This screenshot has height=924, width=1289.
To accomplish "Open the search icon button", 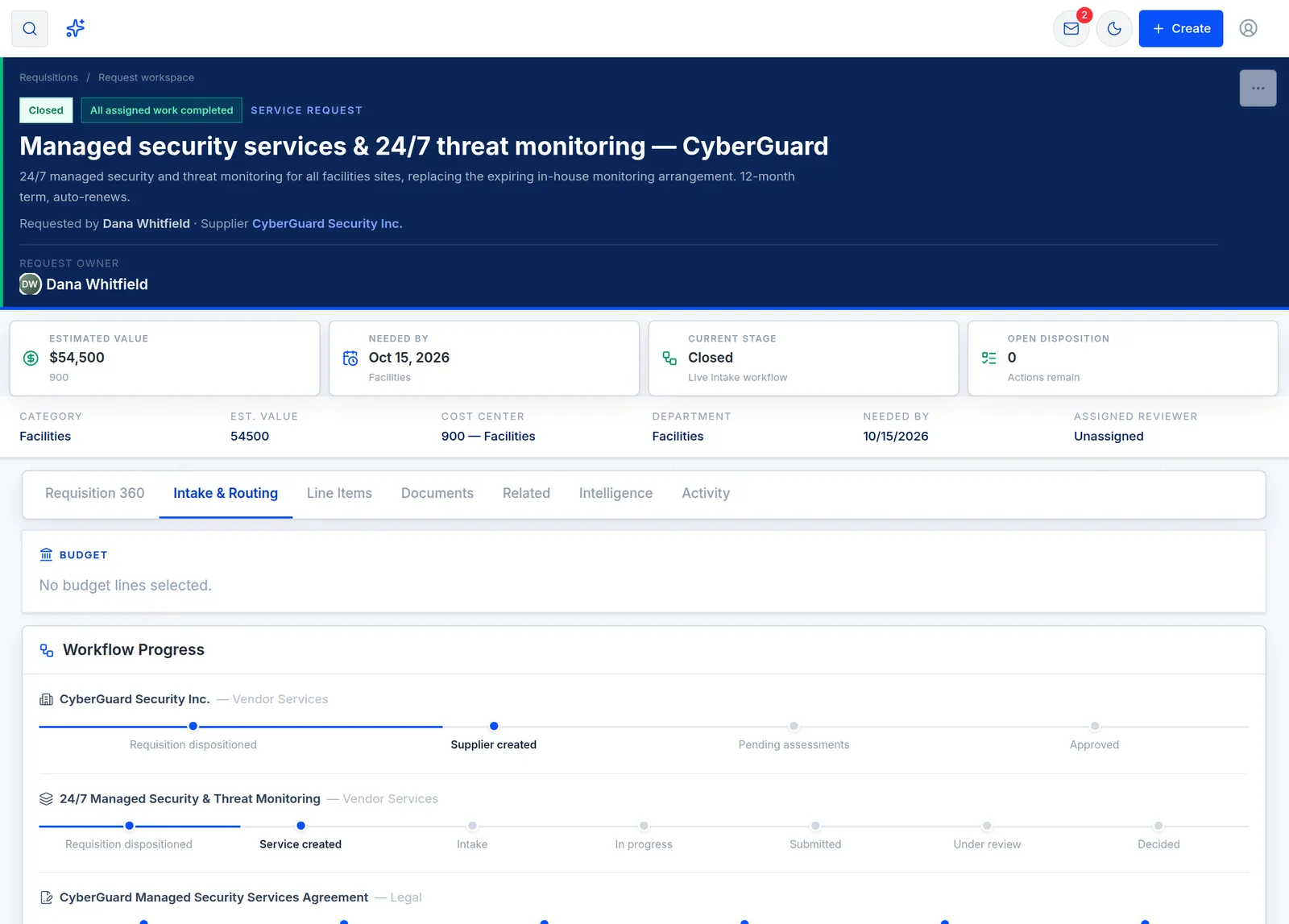I will pos(30,29).
